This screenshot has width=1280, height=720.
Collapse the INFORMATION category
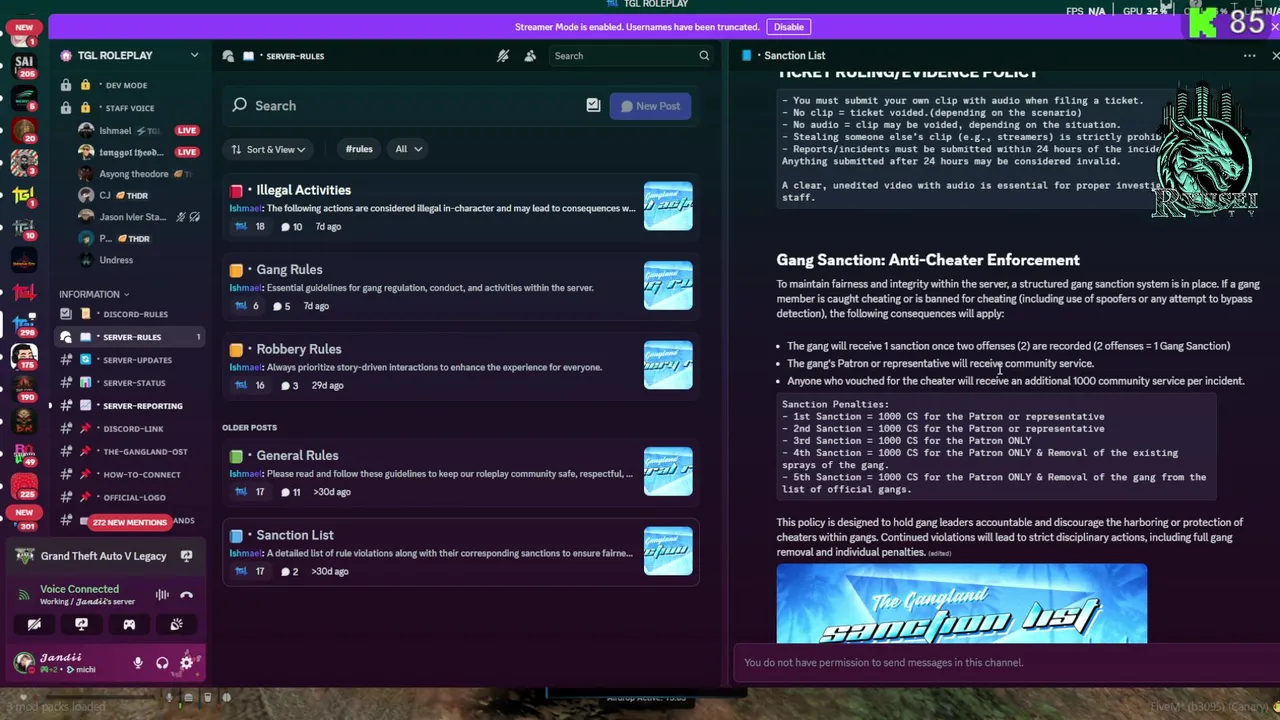point(94,294)
